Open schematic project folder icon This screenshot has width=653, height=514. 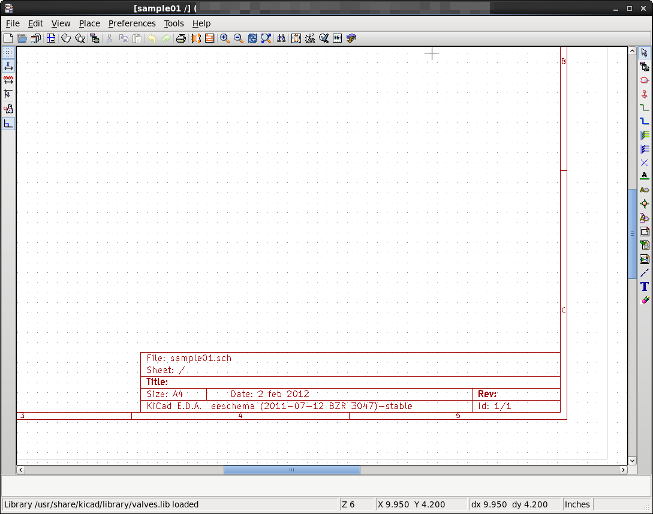(x=22, y=38)
